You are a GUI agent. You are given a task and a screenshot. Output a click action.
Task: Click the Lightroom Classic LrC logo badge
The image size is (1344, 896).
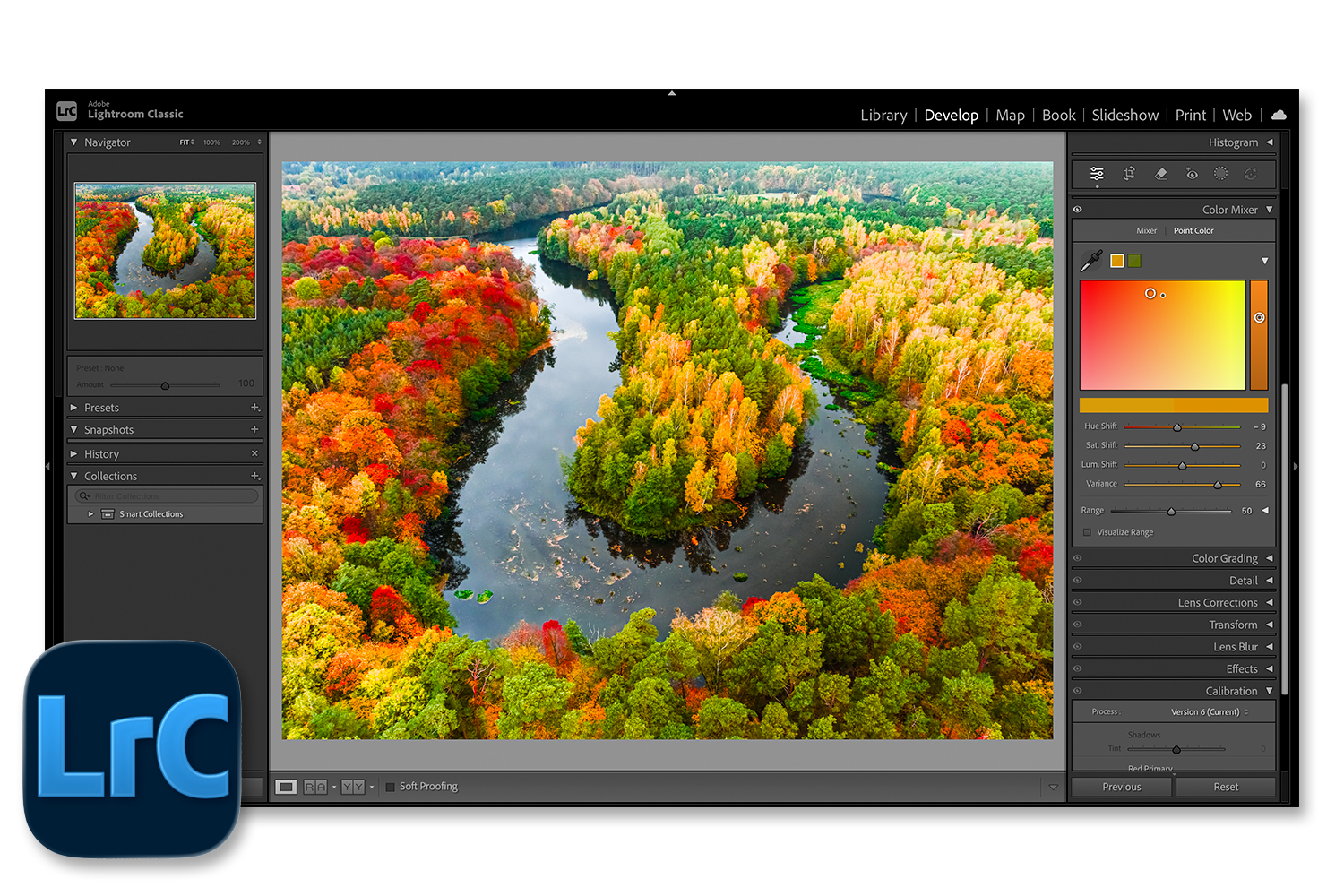67,111
